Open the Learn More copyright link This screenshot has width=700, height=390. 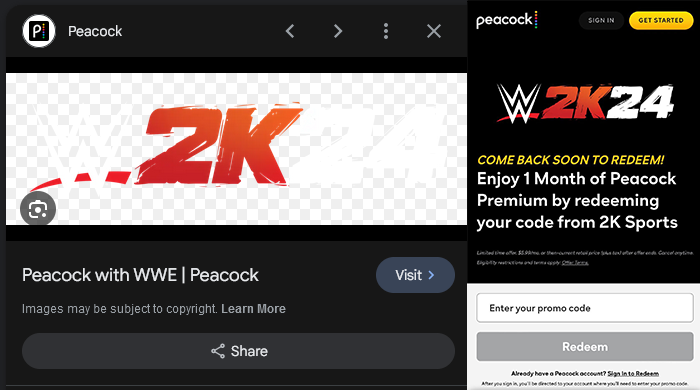pyautogui.click(x=253, y=309)
